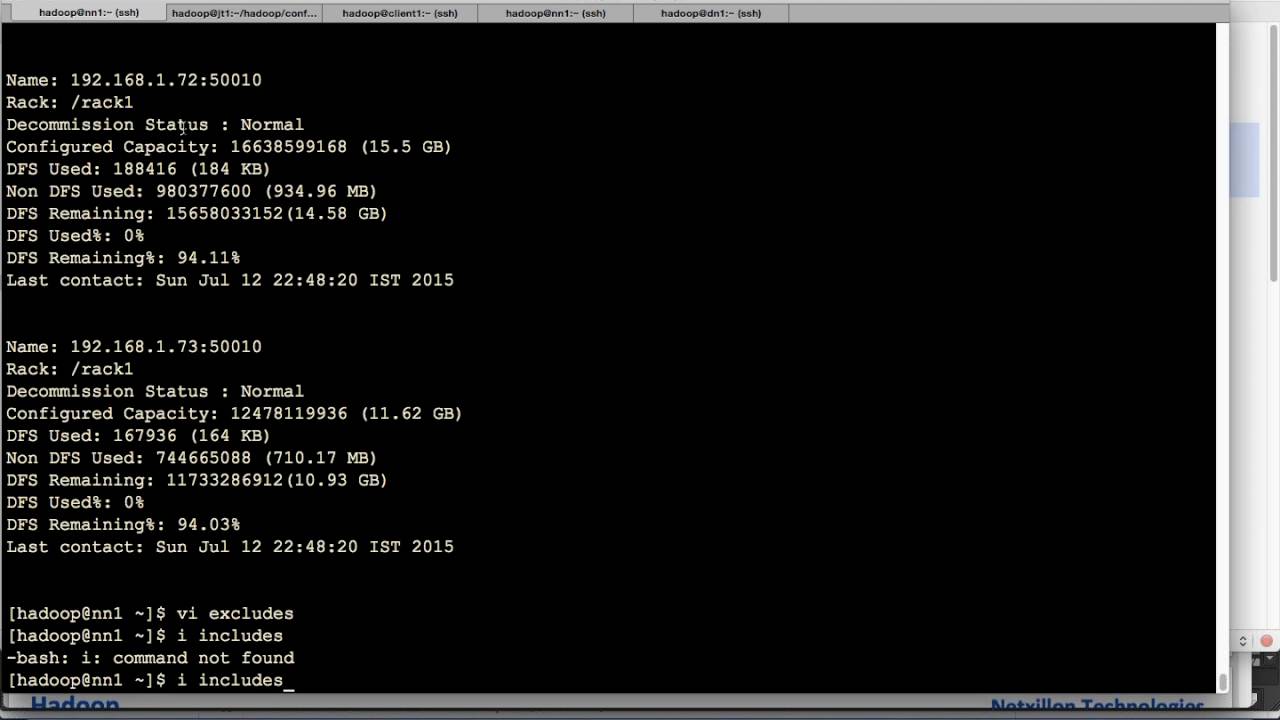Click the line 'Name: 192.168.1.73:50010'
This screenshot has width=1280, height=720.
[134, 347]
